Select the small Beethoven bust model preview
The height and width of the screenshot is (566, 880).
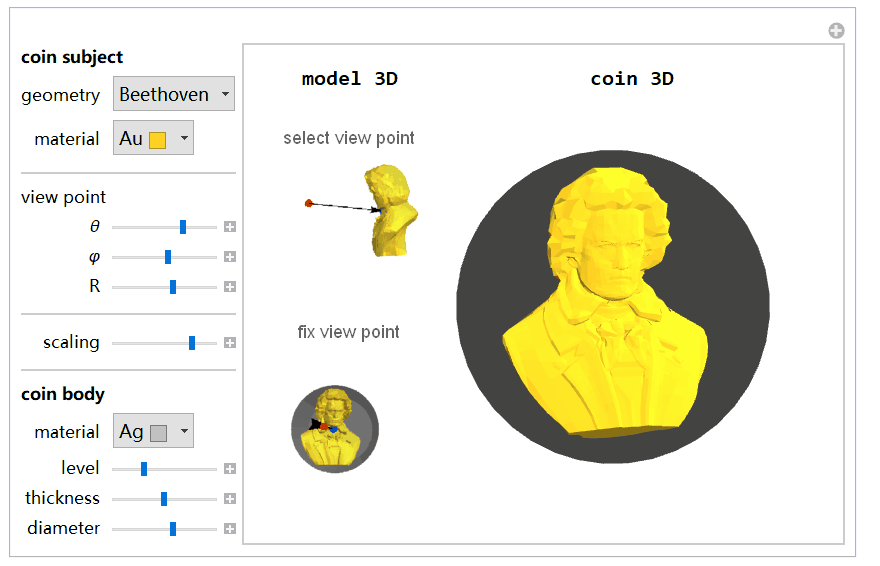click(391, 210)
